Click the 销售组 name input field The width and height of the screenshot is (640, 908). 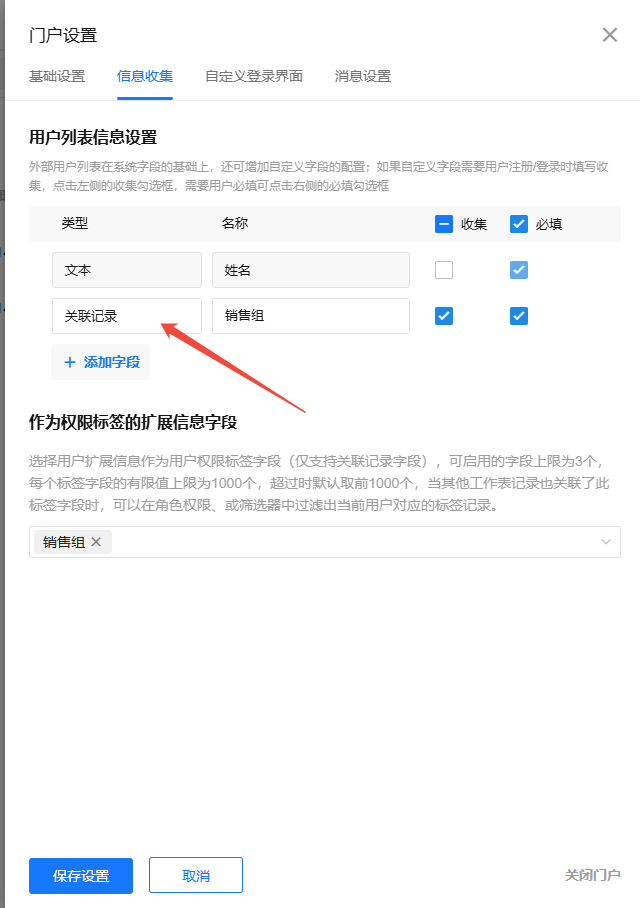pyautogui.click(x=311, y=316)
